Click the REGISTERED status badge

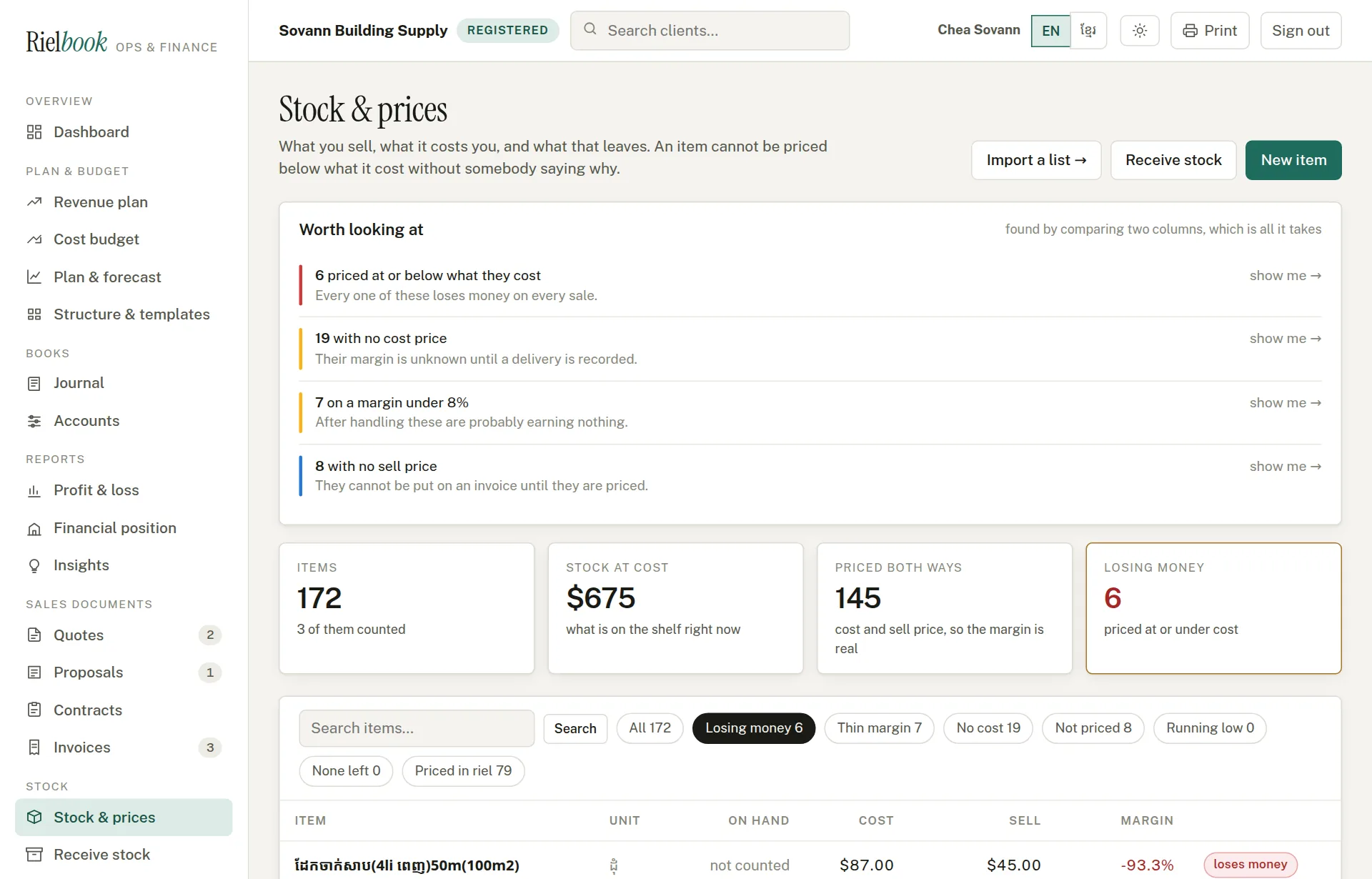click(507, 31)
